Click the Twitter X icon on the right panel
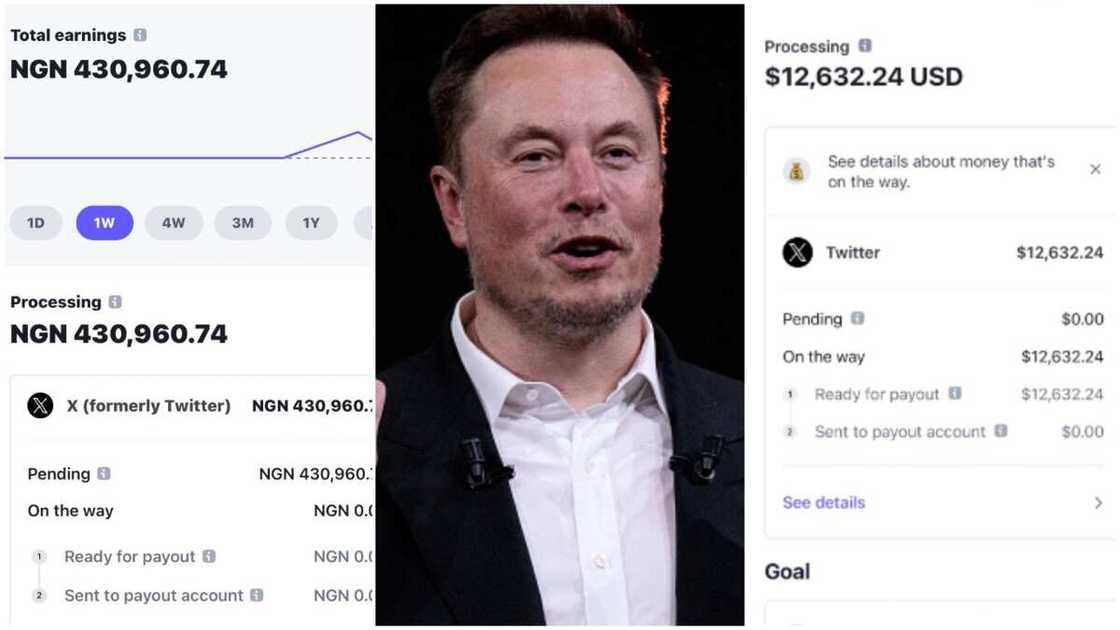 [797, 252]
